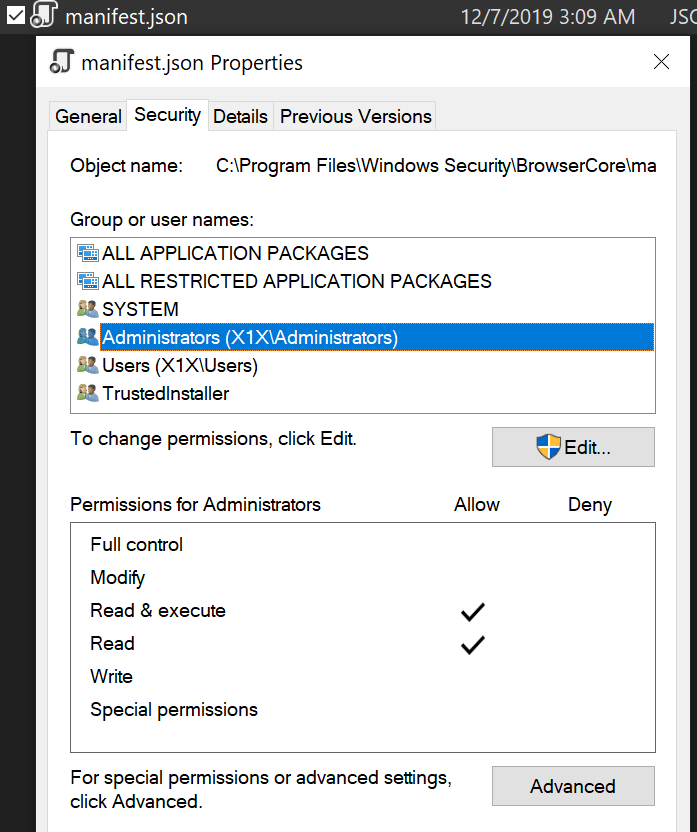Click the Administrators user group icon
This screenshot has width=697, height=832.
[x=88, y=336]
